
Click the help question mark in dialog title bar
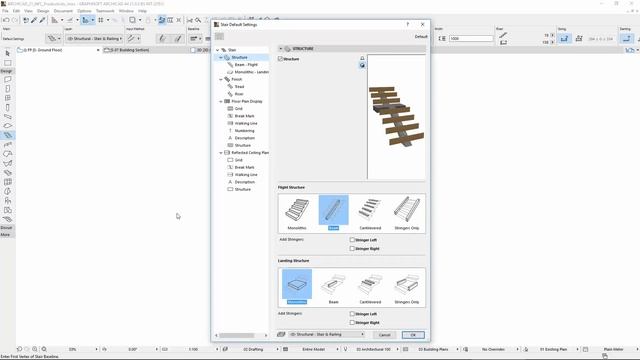tap(407, 24)
